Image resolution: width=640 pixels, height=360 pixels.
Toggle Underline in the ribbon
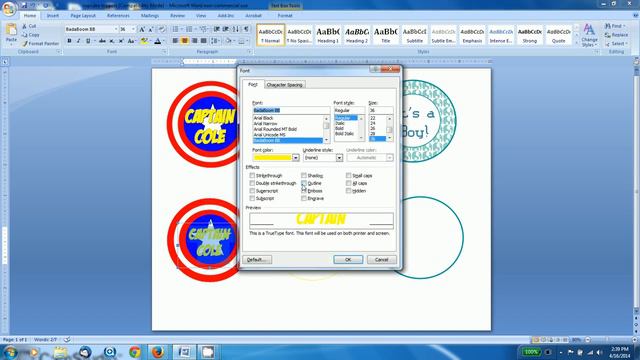tap(88, 41)
